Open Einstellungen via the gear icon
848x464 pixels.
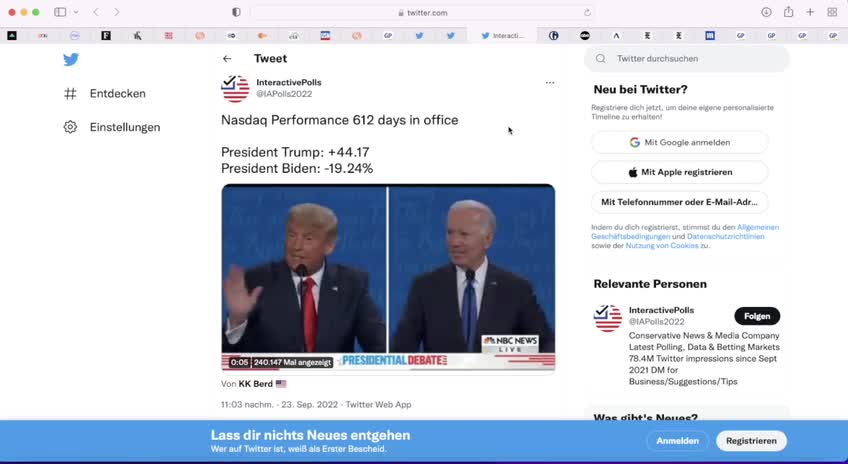click(70, 127)
